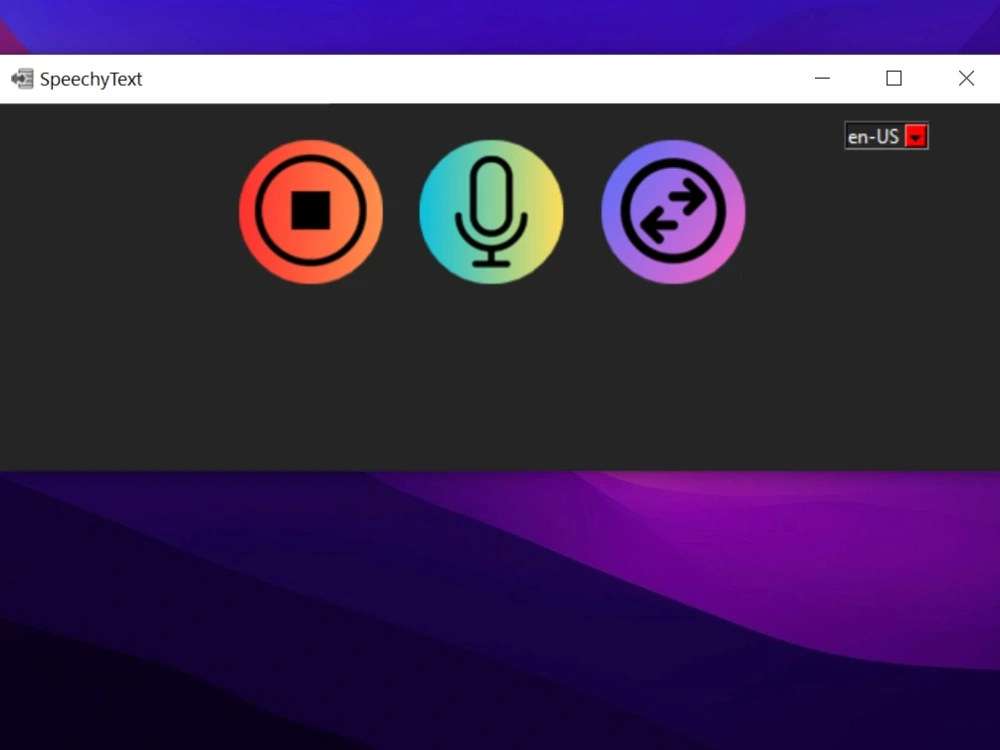
Task: Expand the red arrow on language selector
Action: pyautogui.click(x=916, y=136)
